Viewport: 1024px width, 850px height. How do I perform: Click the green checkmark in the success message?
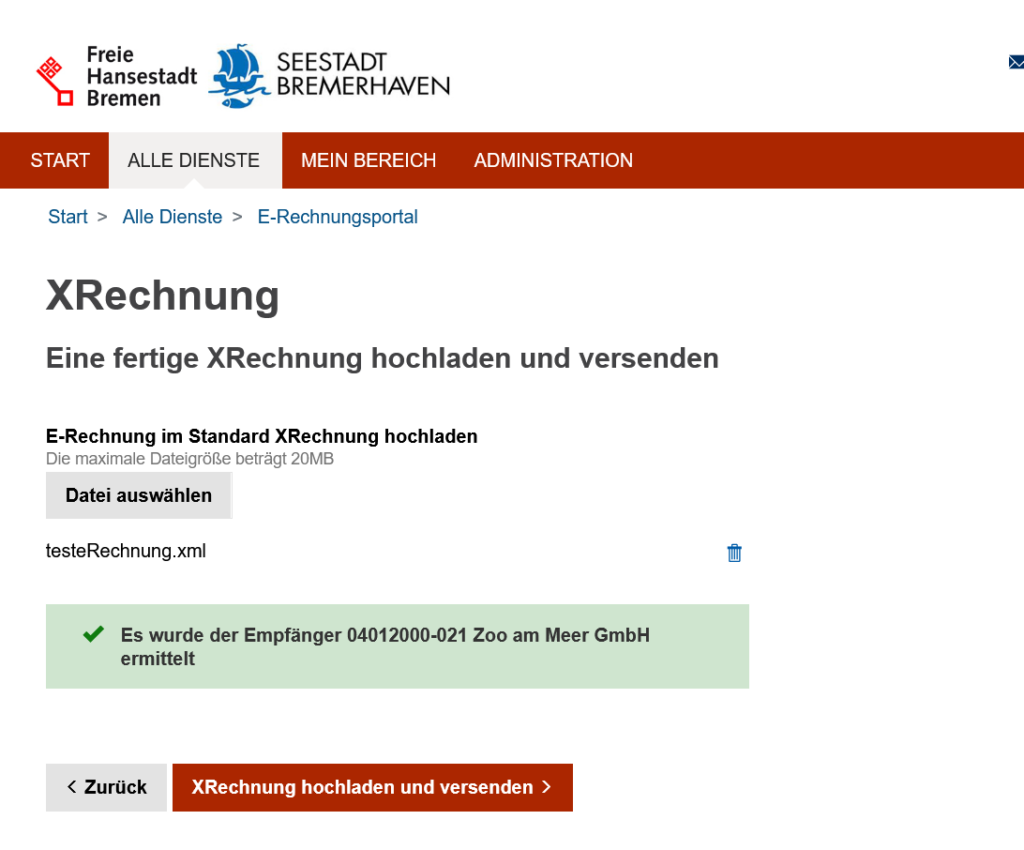point(93,634)
